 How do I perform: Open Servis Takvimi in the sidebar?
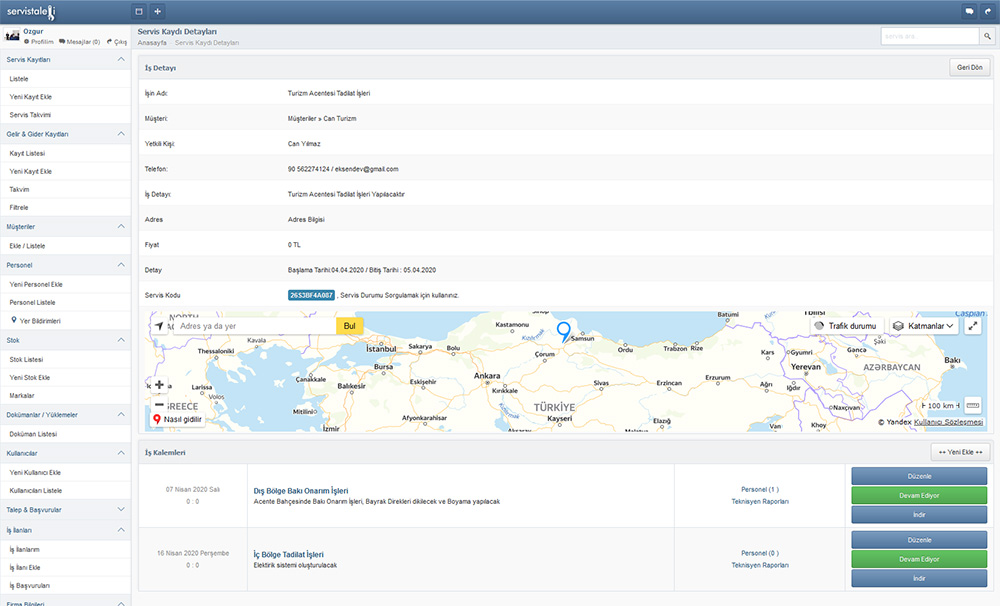tap(30, 115)
